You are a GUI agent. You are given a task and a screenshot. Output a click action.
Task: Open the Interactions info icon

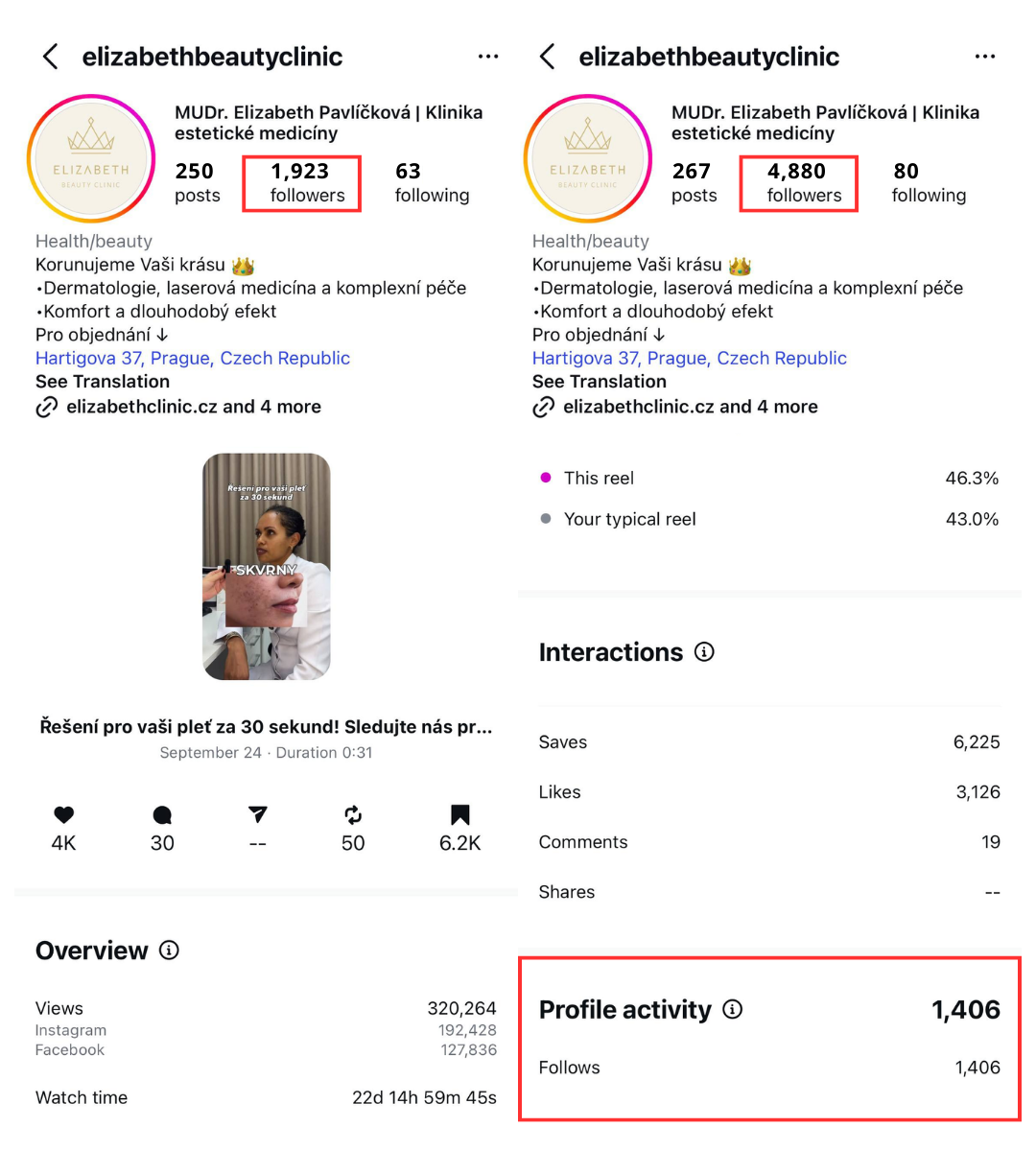point(705,652)
